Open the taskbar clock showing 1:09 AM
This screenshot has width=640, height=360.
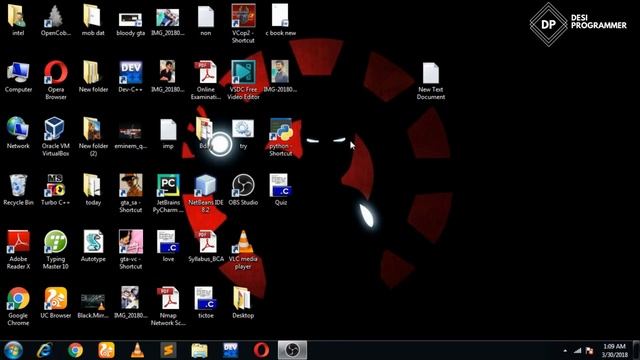click(x=615, y=351)
